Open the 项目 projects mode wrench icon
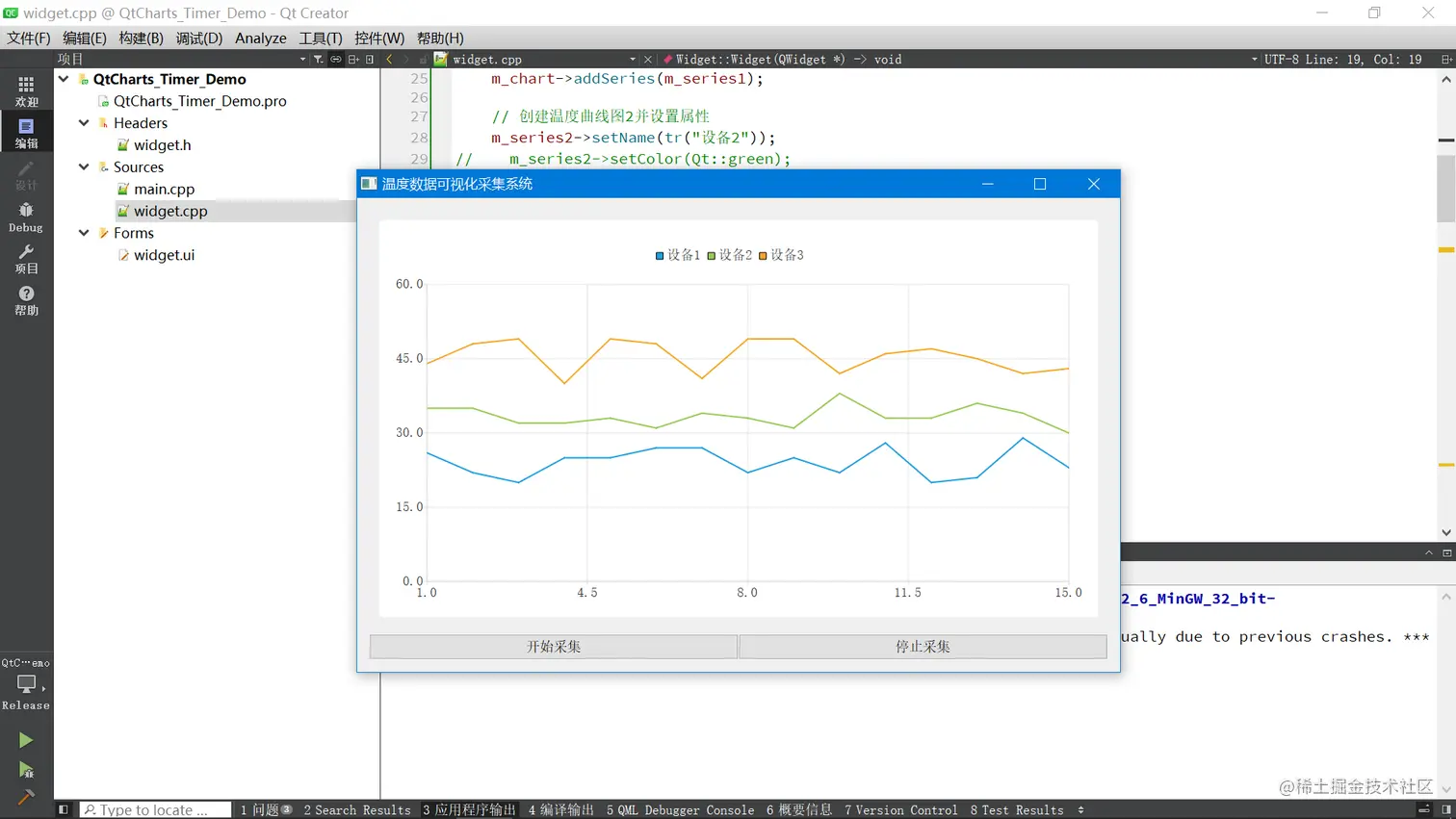 tap(26, 259)
